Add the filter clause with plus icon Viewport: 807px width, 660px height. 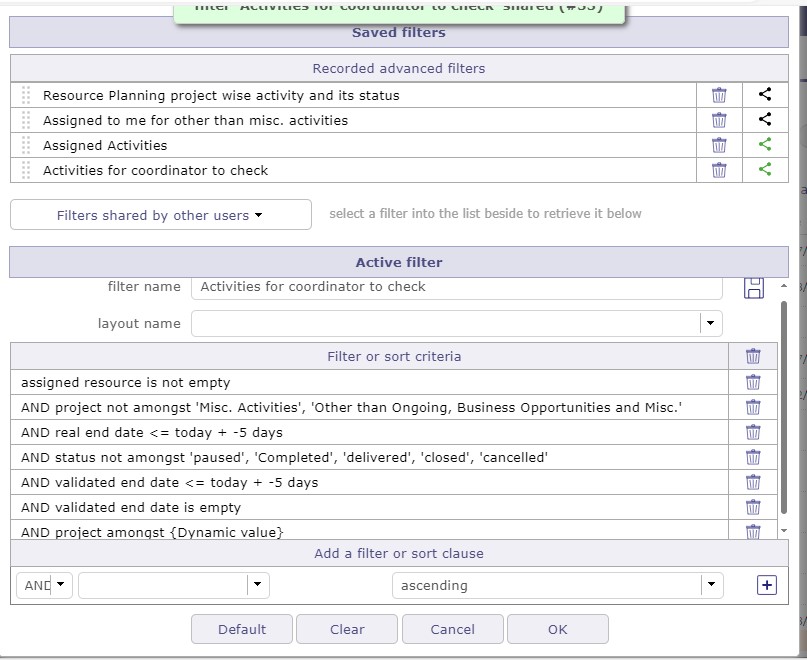pos(767,585)
